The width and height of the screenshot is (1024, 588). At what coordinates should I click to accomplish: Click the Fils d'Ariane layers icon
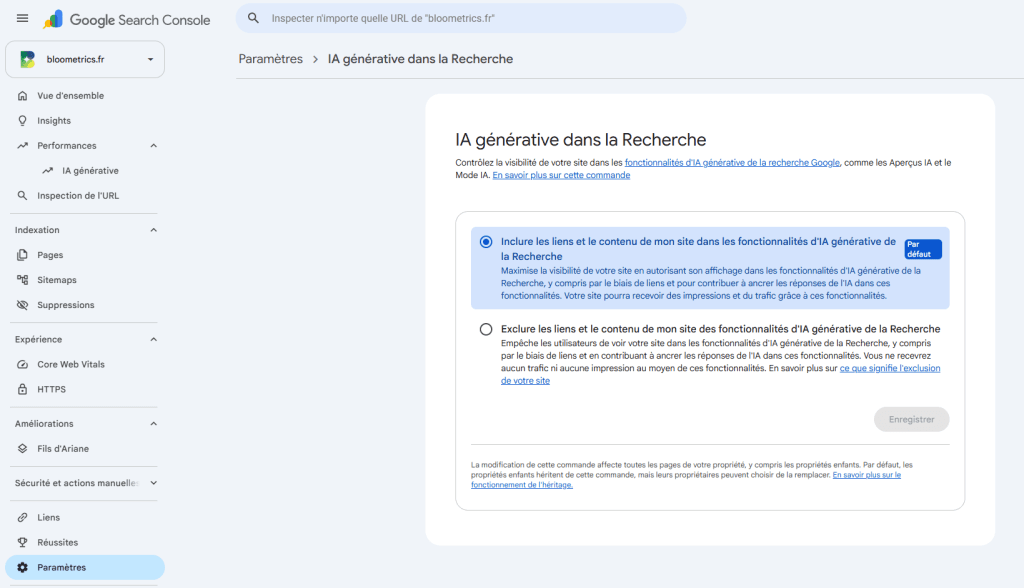[22, 449]
